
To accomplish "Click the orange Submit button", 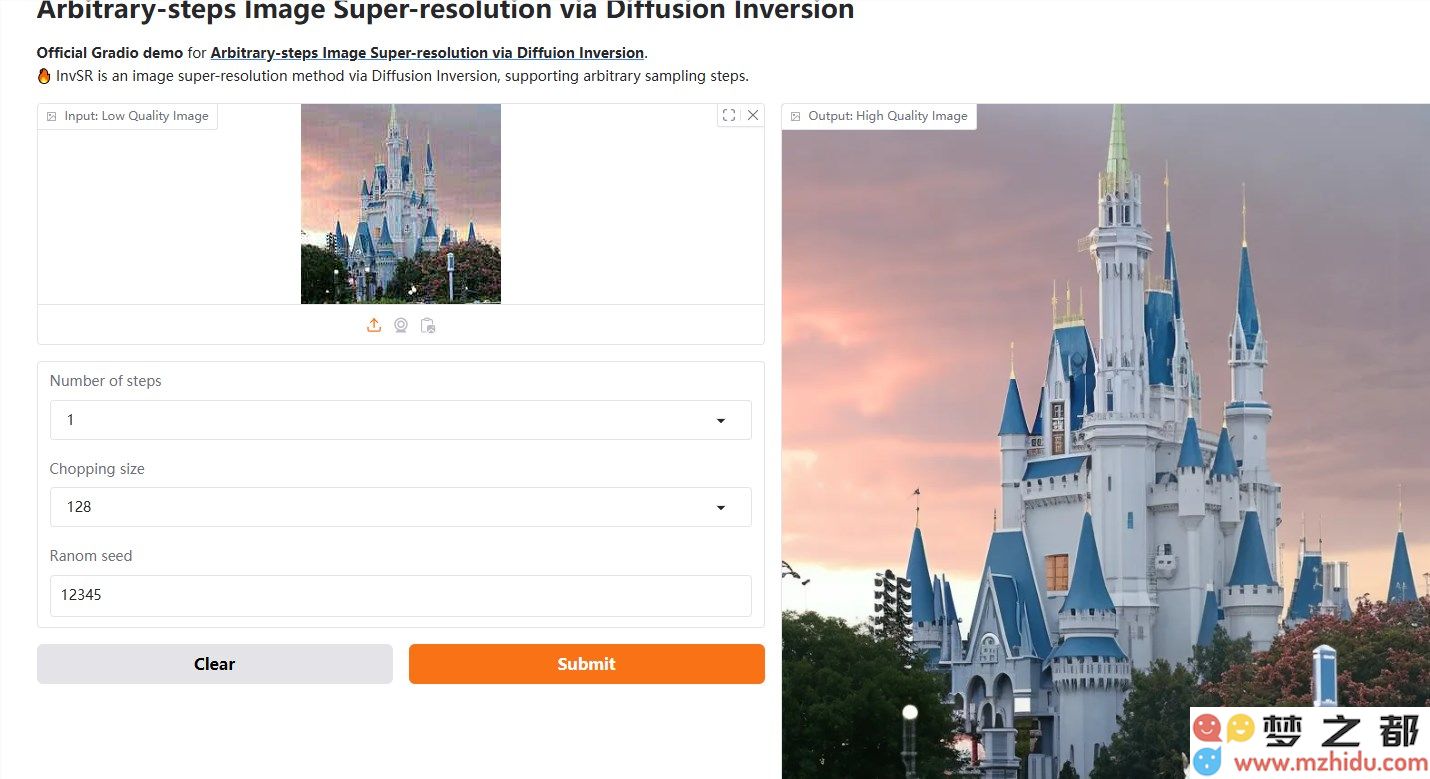I will [587, 664].
